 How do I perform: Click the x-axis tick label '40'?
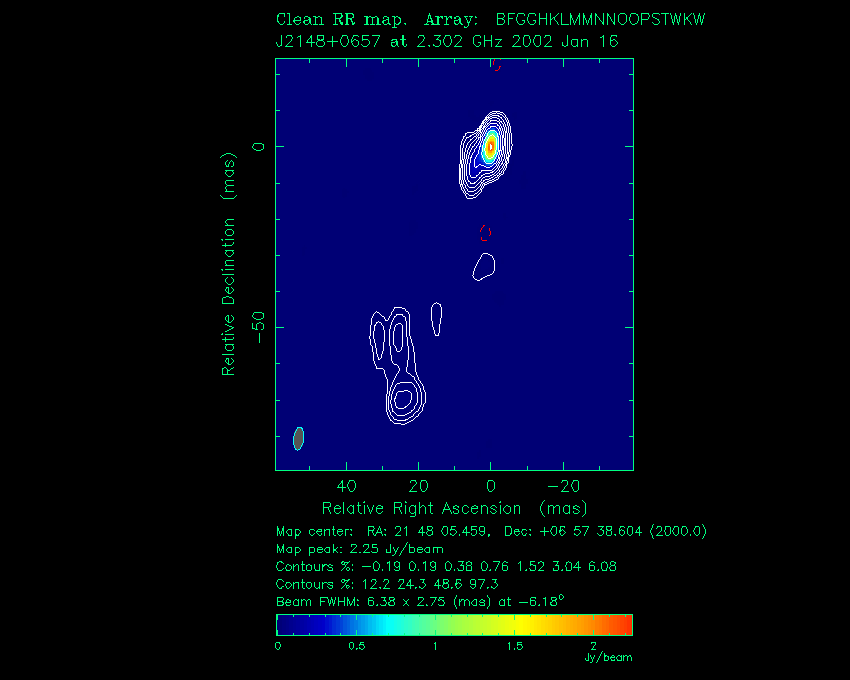coord(346,486)
